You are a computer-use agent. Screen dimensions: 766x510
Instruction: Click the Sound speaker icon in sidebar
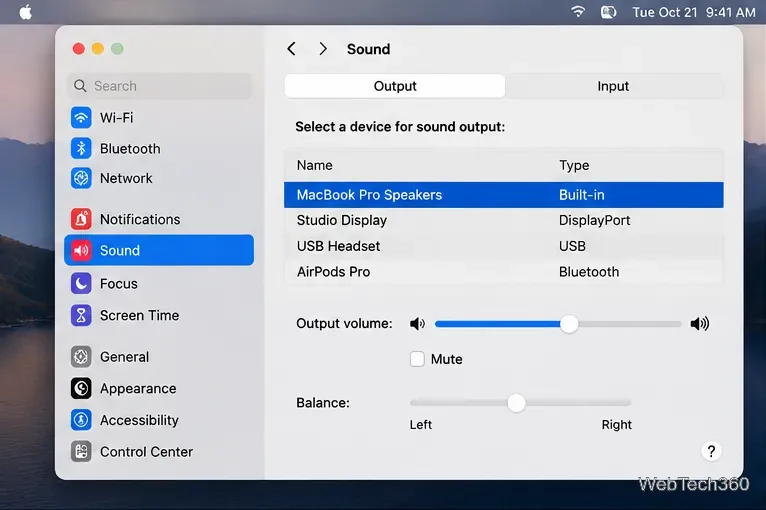(x=81, y=251)
